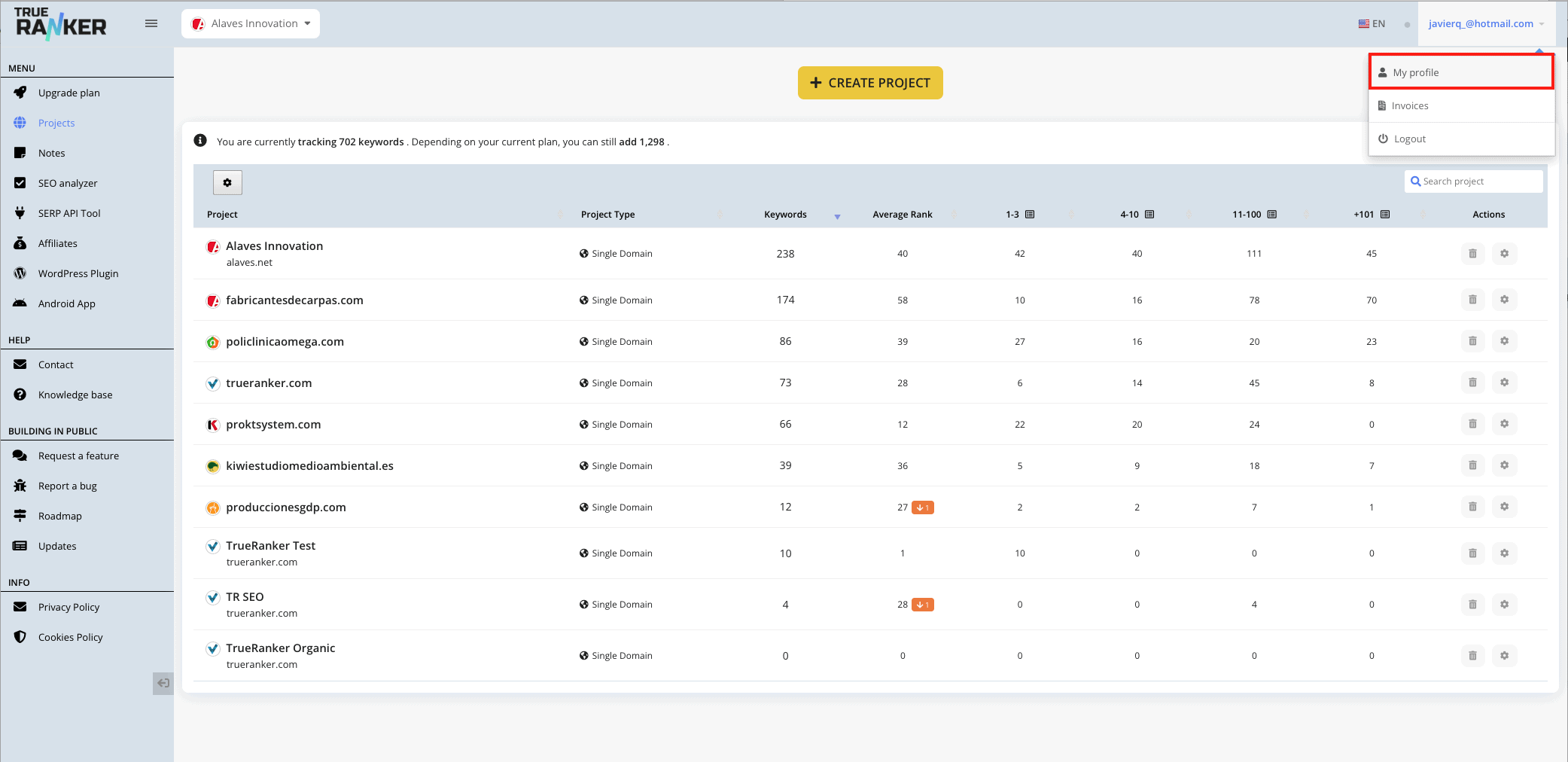Focus the Search project field
This screenshot has width=1568, height=762.
coord(1473,181)
